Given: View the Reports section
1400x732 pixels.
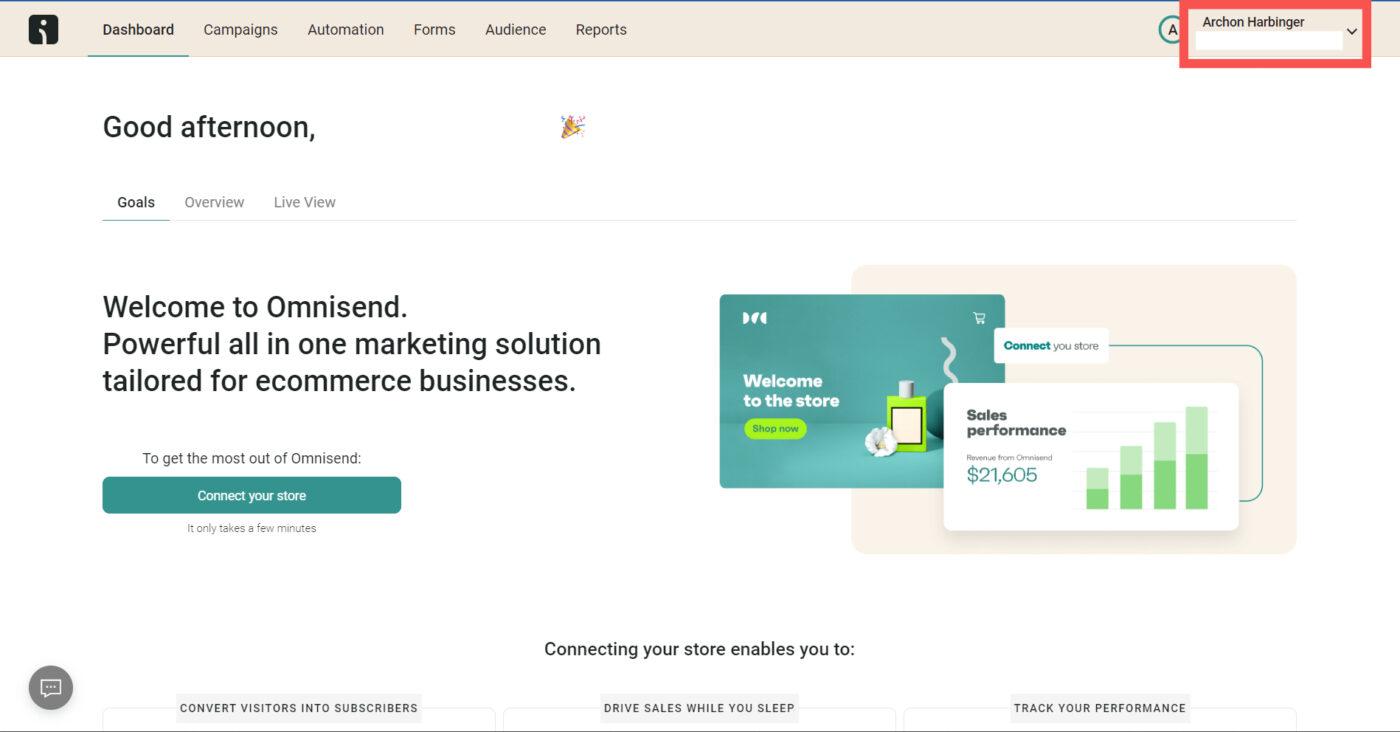Looking at the screenshot, I should tap(601, 30).
